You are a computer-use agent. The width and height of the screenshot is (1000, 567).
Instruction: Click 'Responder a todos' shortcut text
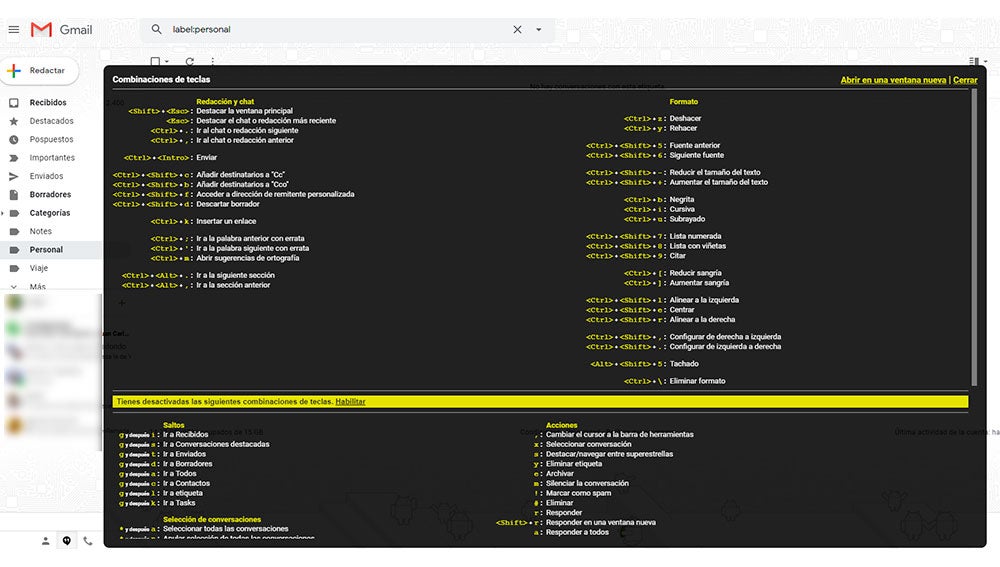click(x=577, y=533)
